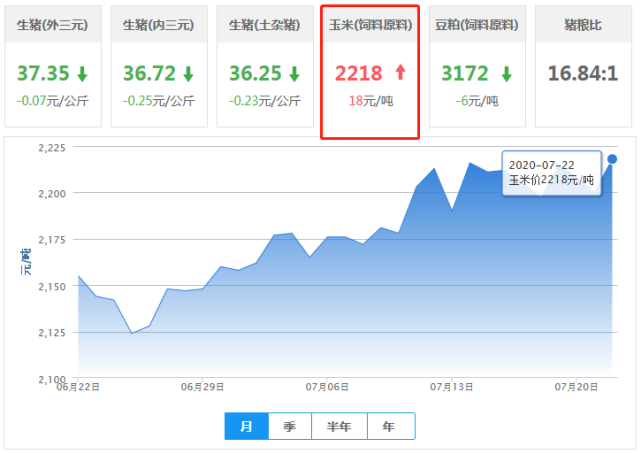Click the 07月20日 axis label
641x454 pixels.
(x=576, y=387)
